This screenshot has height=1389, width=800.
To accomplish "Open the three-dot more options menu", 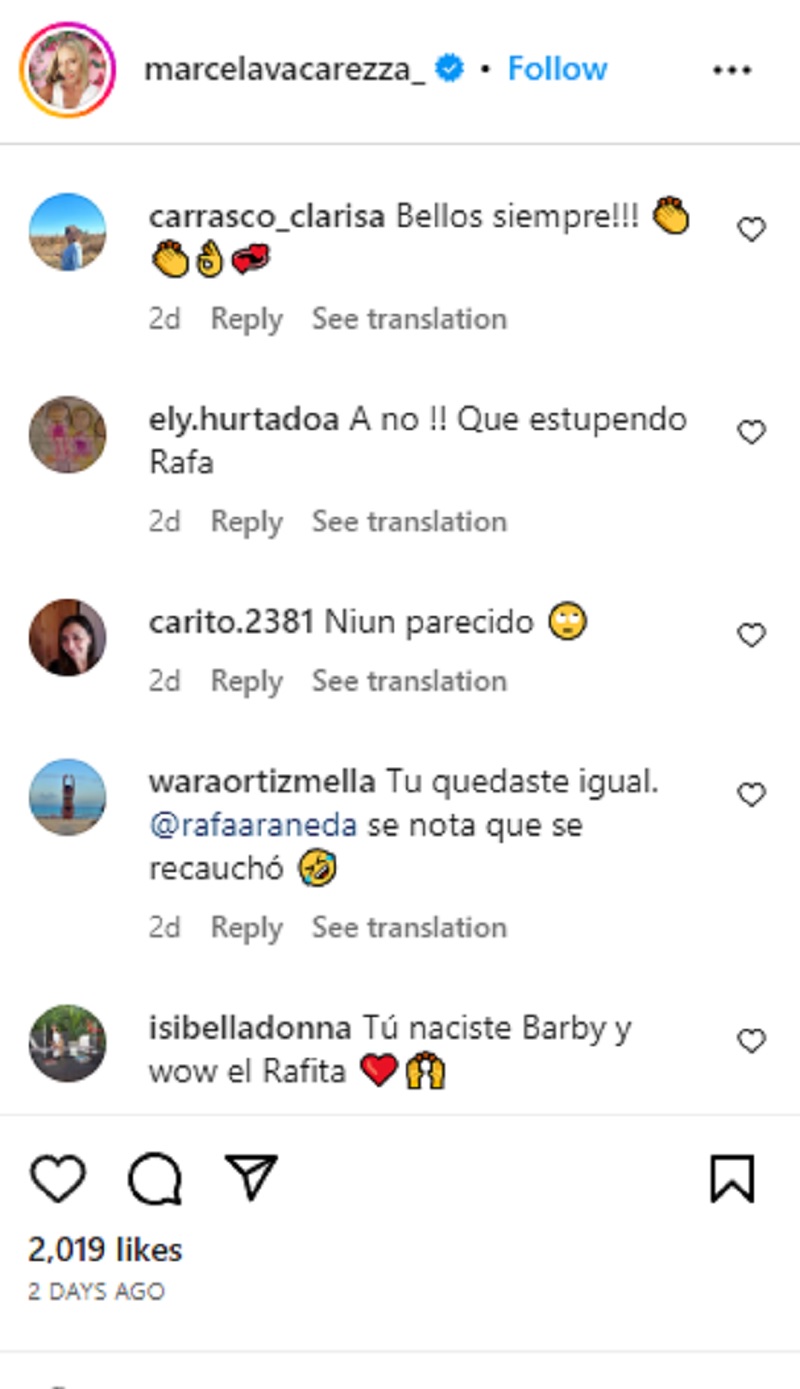I will click(x=730, y=70).
